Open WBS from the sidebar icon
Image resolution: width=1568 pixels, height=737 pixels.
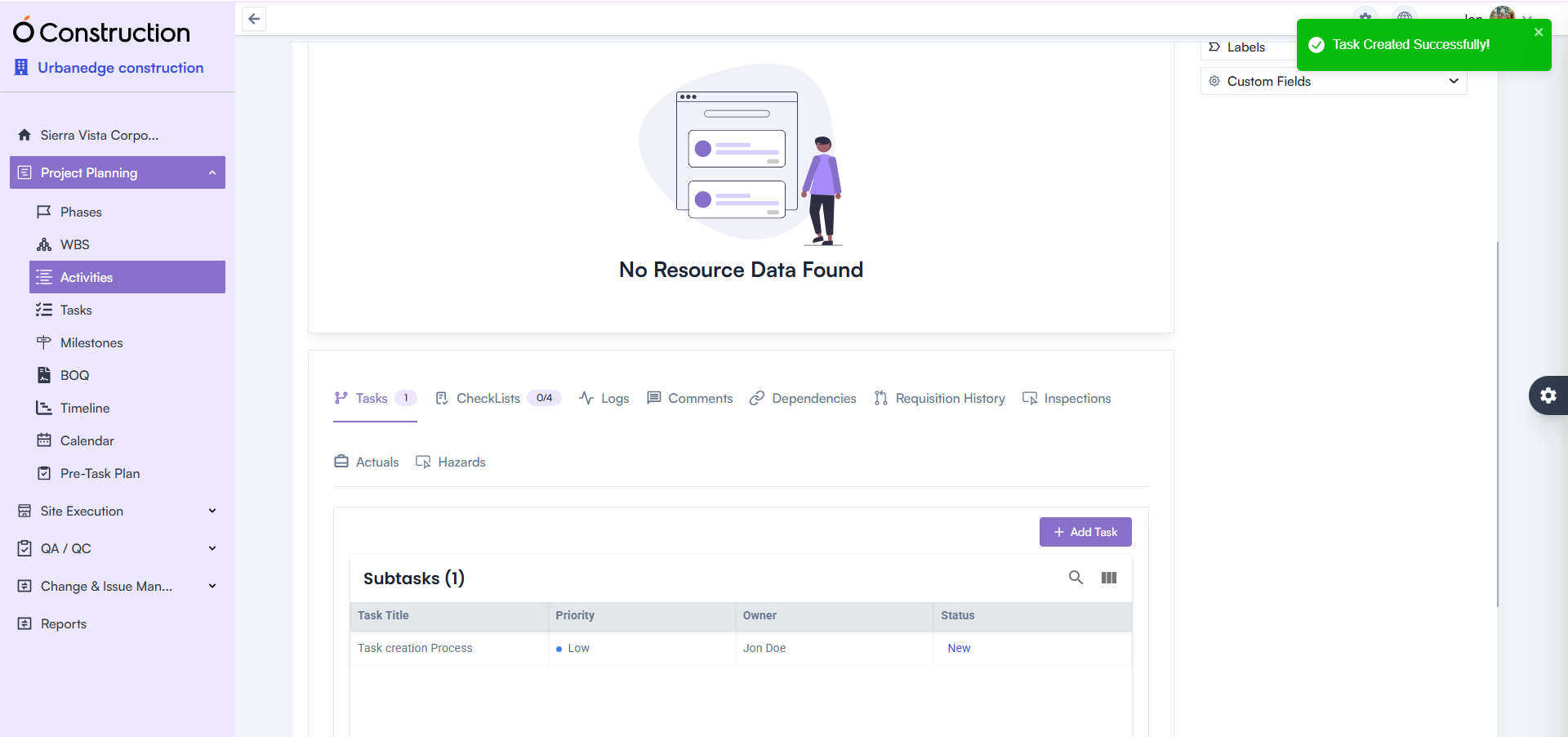coord(43,244)
